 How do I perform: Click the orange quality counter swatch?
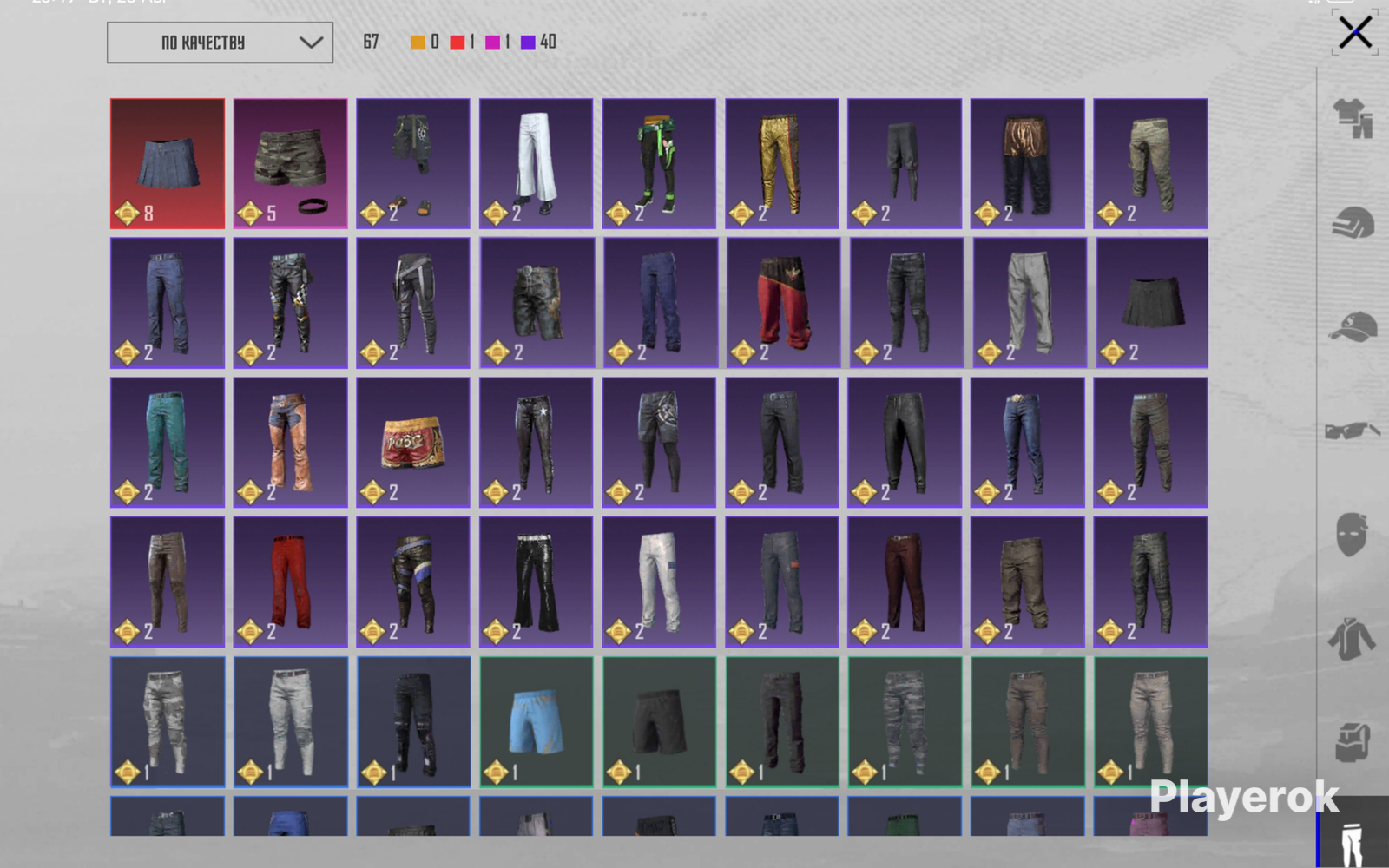[x=418, y=43]
